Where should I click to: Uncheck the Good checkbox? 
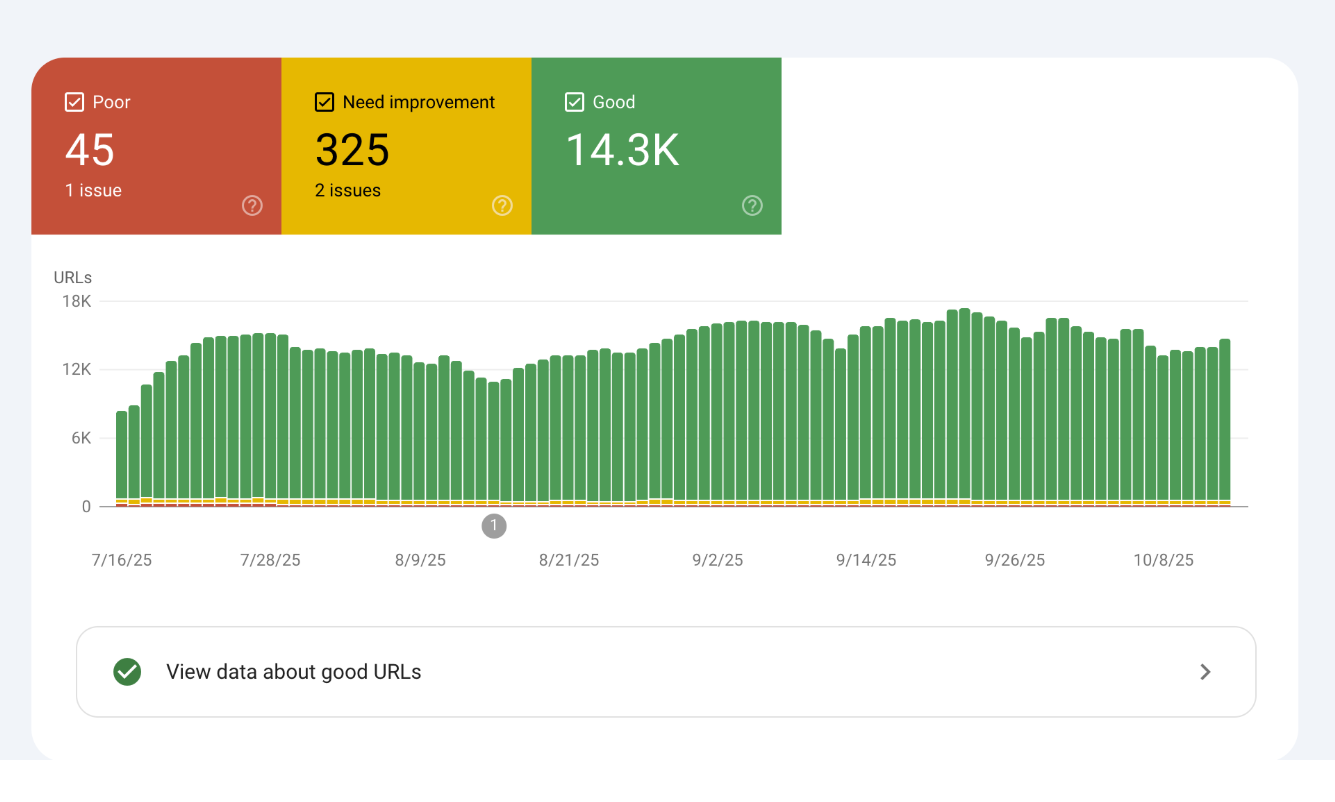click(x=574, y=102)
